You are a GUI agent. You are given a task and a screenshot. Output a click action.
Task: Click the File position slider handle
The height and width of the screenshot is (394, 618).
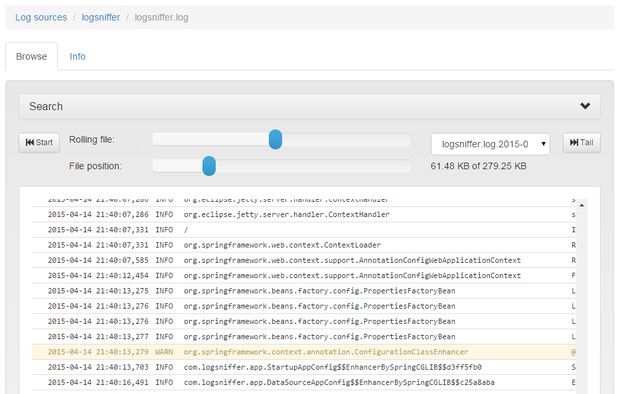pyautogui.click(x=209, y=166)
